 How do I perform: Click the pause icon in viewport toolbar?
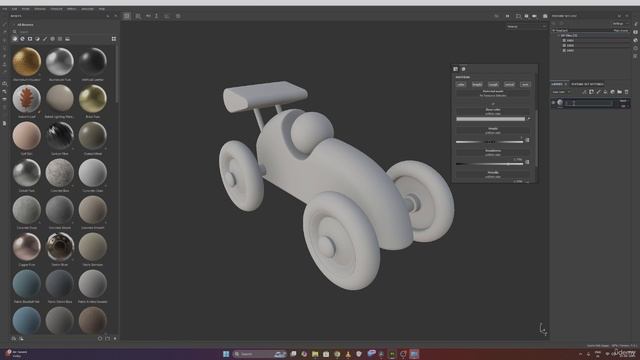pyautogui.click(x=507, y=16)
